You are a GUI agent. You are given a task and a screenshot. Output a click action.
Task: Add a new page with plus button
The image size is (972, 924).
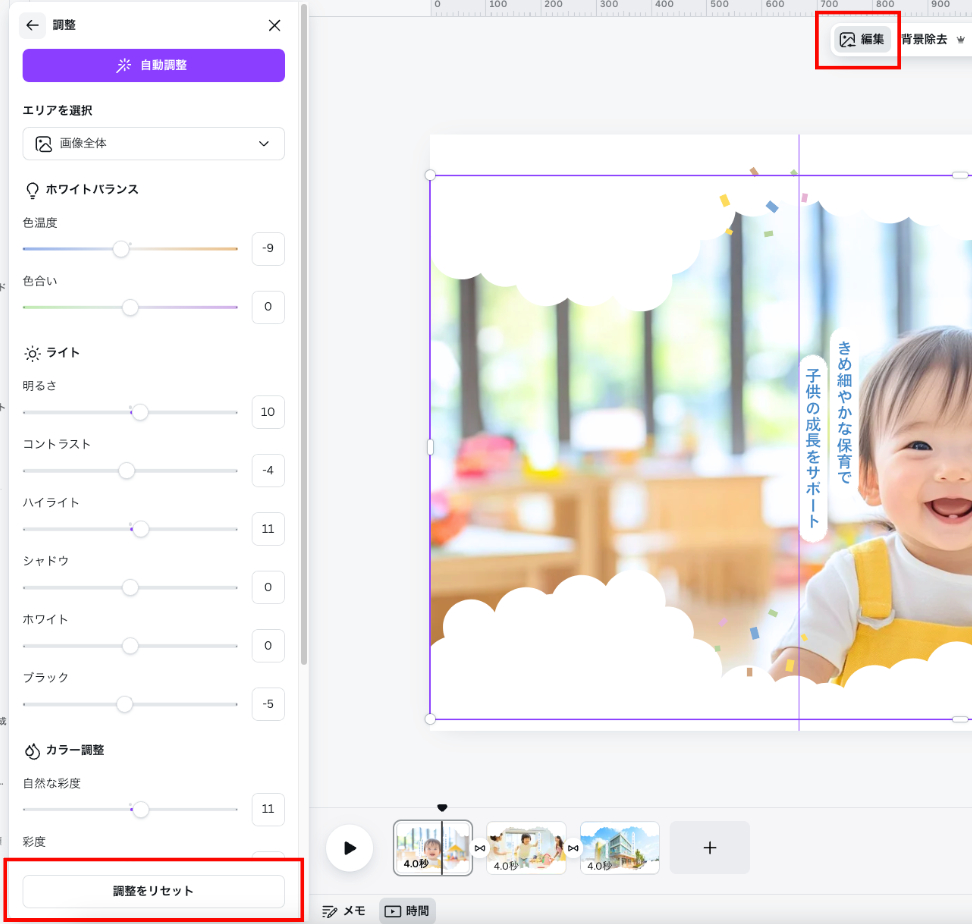click(710, 848)
